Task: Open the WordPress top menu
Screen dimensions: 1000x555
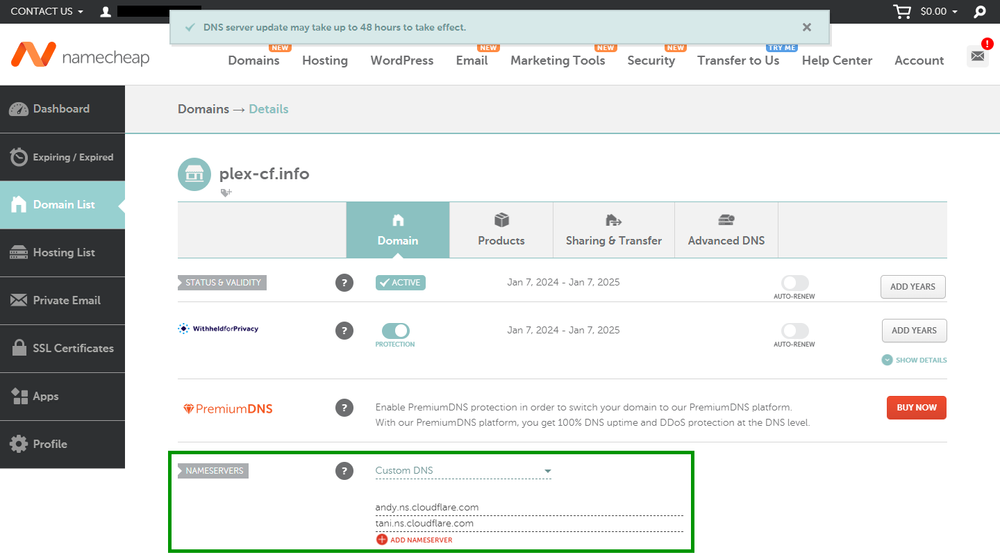Action: pyautogui.click(x=402, y=61)
